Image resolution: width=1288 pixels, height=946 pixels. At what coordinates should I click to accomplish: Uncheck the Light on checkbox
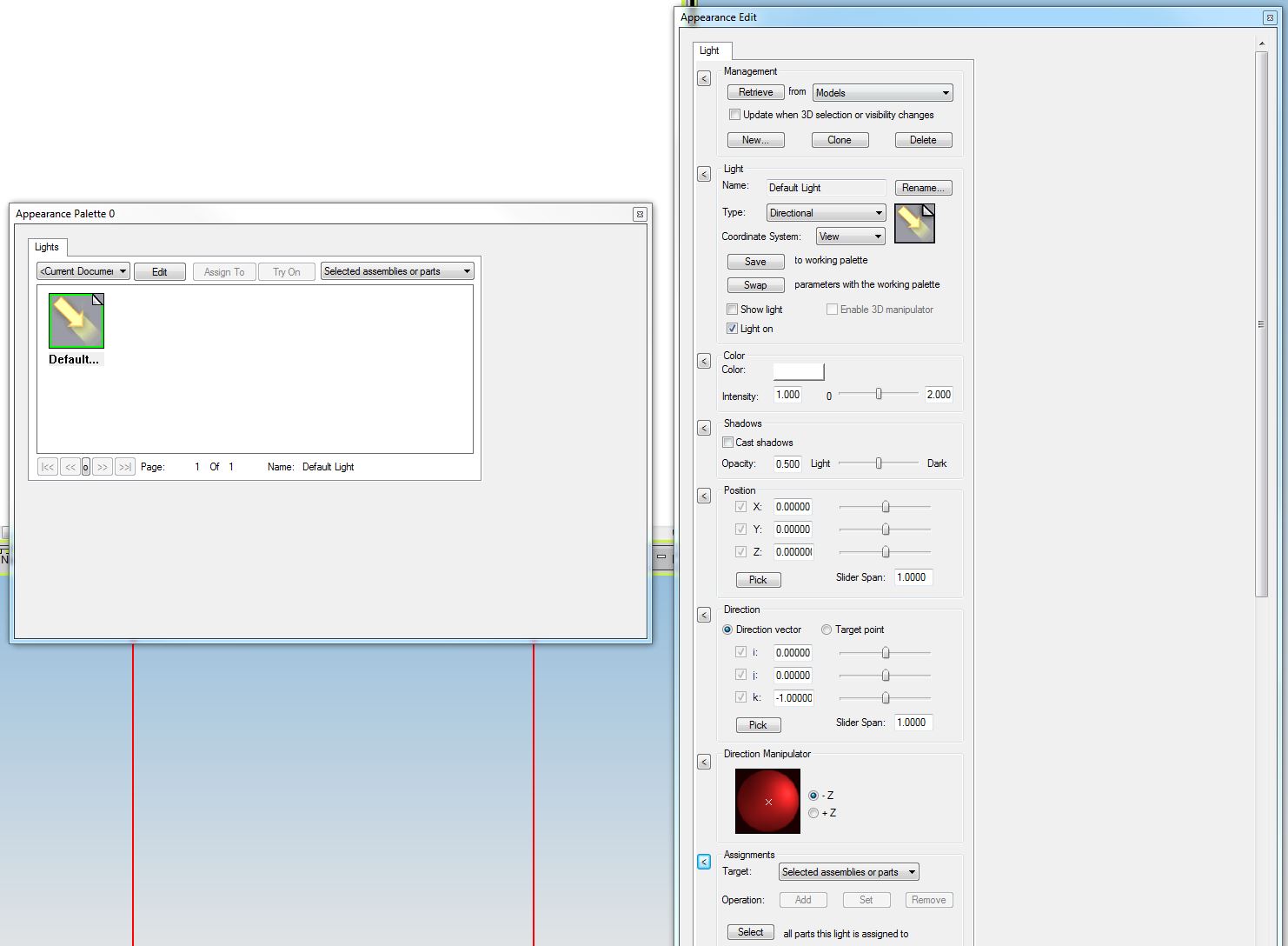pyautogui.click(x=732, y=329)
